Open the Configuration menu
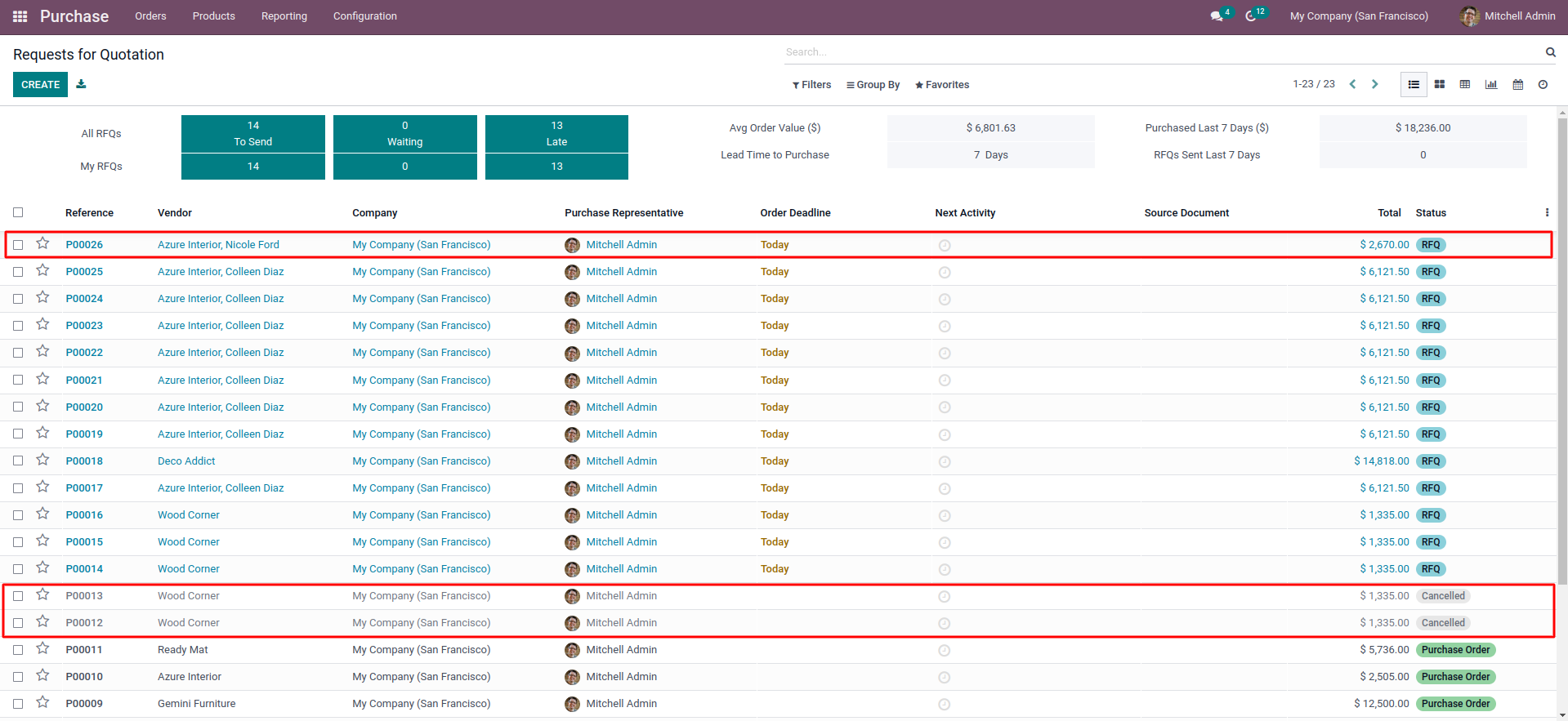1568x721 pixels. (x=364, y=16)
